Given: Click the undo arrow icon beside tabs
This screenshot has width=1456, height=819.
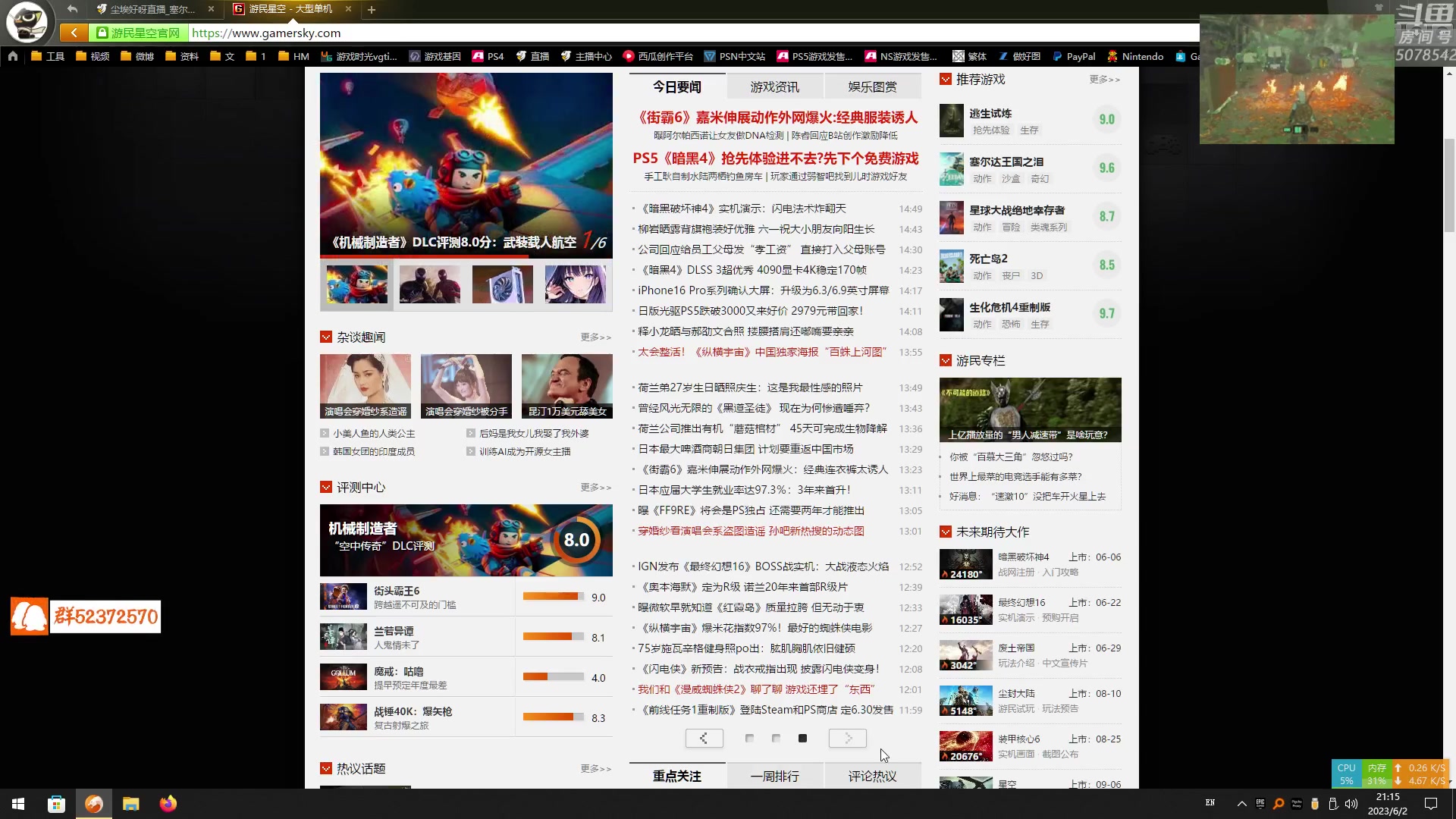Looking at the screenshot, I should tap(72, 9).
